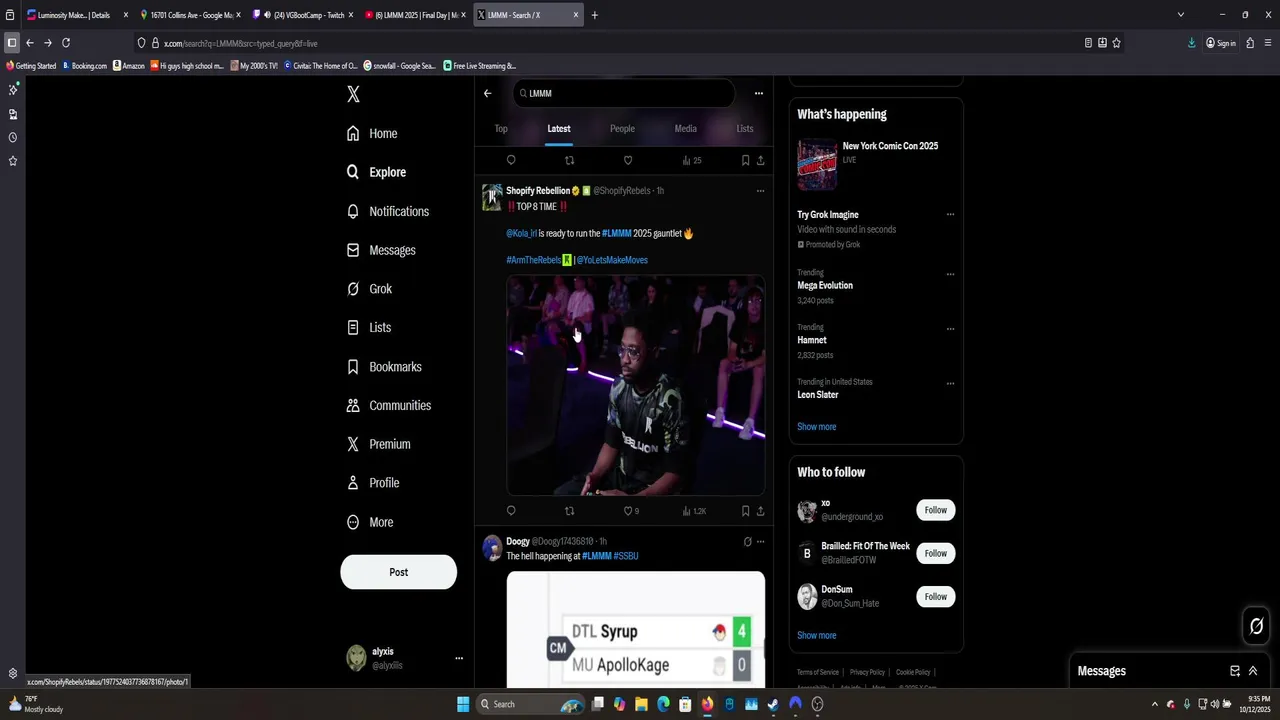Image resolution: width=1280 pixels, height=720 pixels.
Task: Click the Post button
Action: [x=398, y=572]
